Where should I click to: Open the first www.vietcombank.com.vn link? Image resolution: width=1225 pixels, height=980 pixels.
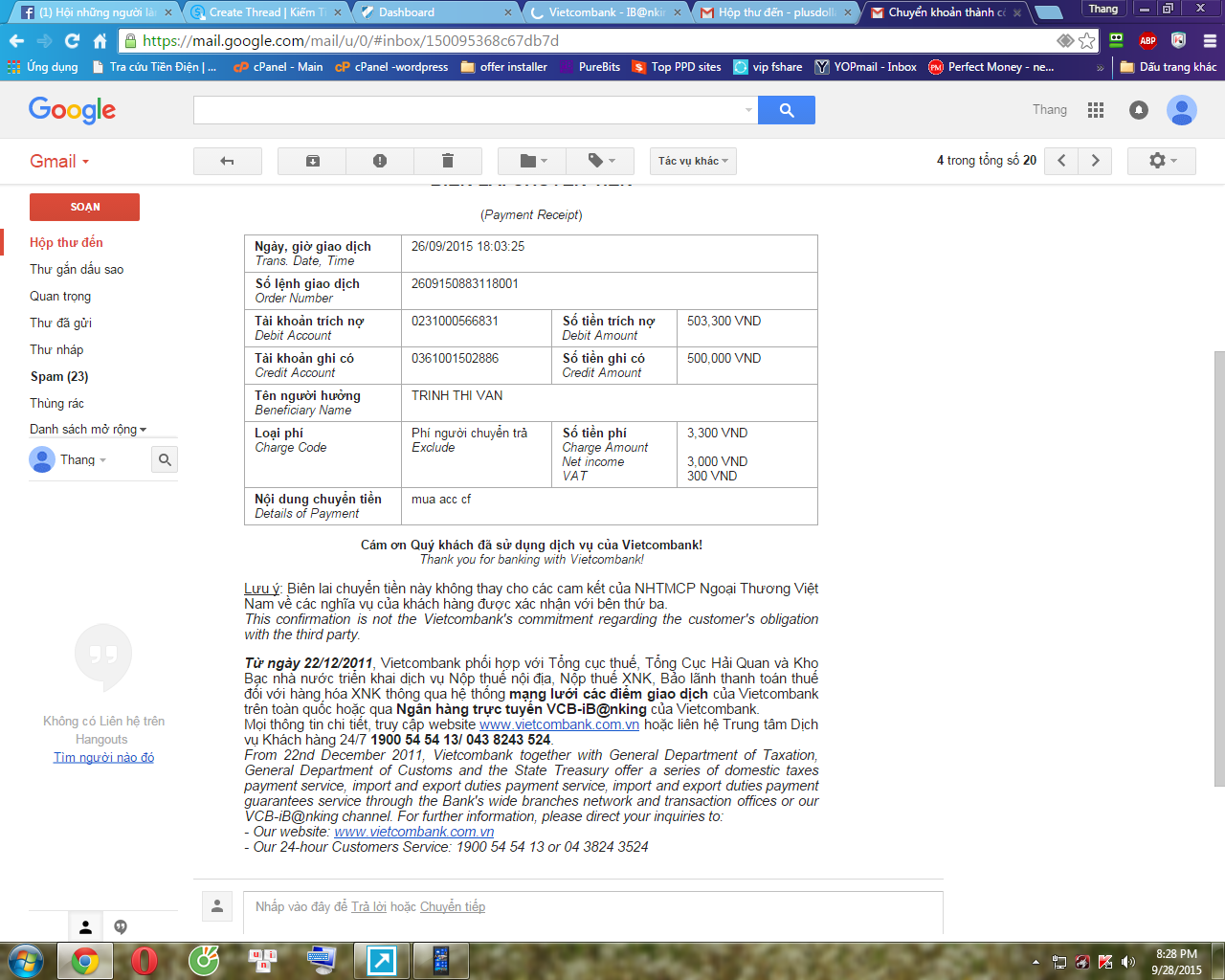[559, 724]
